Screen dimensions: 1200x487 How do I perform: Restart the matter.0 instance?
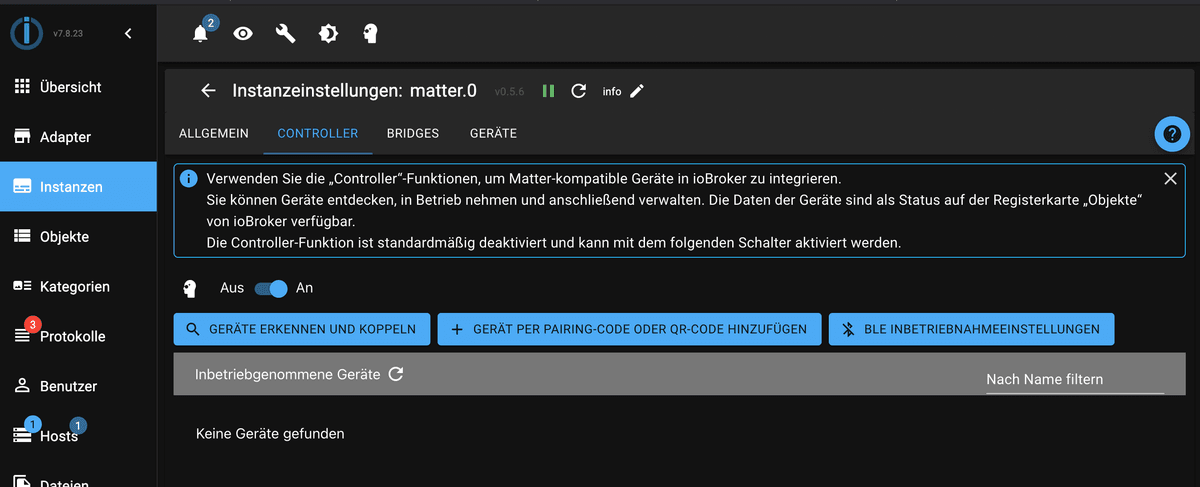click(578, 91)
